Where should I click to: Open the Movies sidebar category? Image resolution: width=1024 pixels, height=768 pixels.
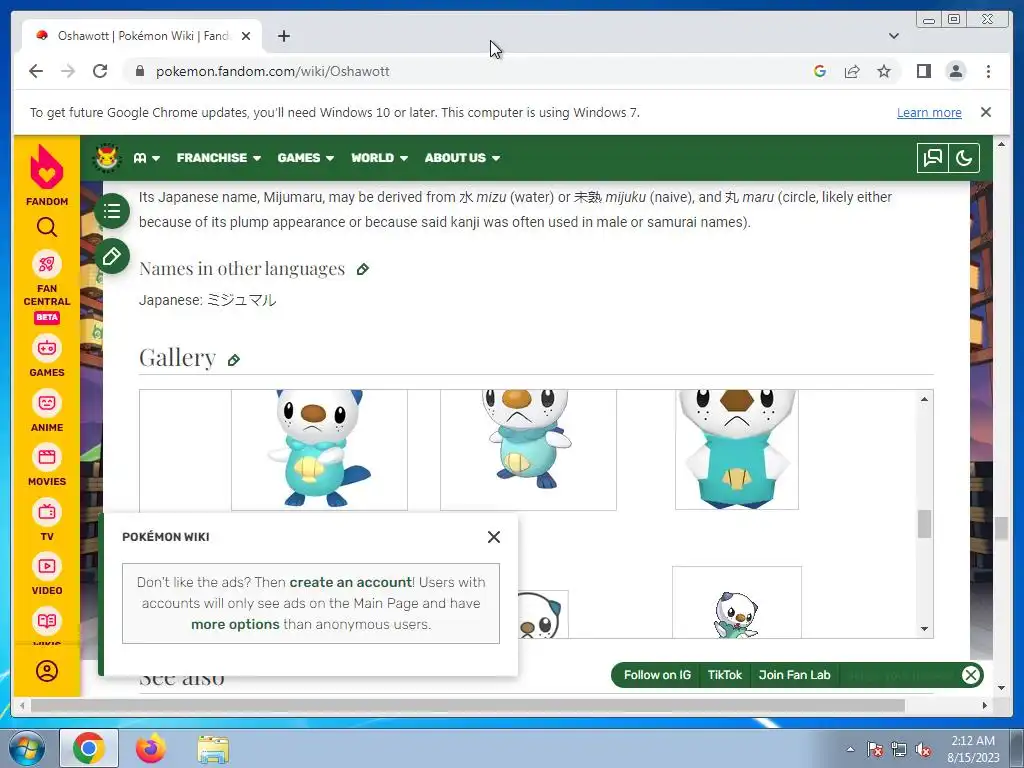point(46,466)
